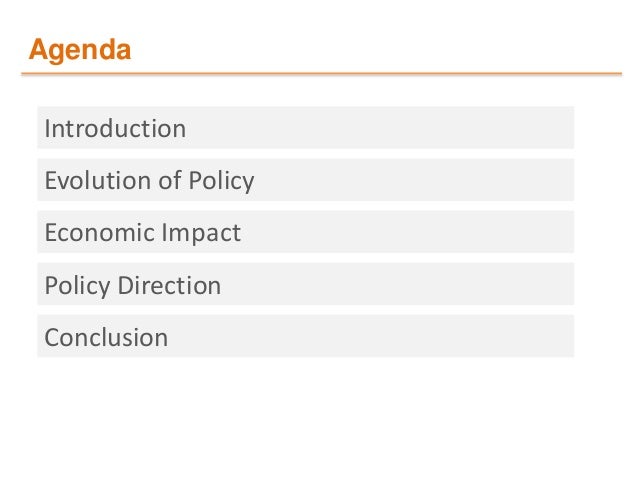Click the word Direction in the fourth item
Screen dimensions: 638x479
[x=169, y=285]
